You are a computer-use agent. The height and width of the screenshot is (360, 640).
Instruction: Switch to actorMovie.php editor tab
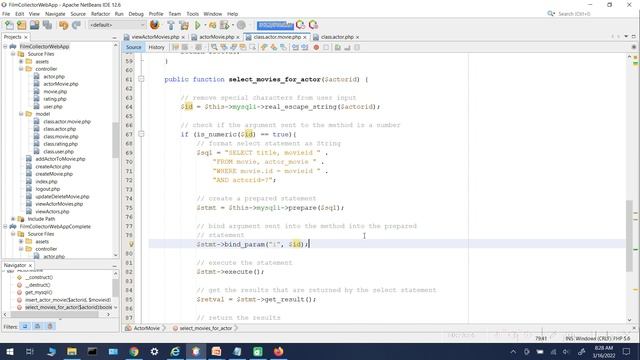coord(216,37)
